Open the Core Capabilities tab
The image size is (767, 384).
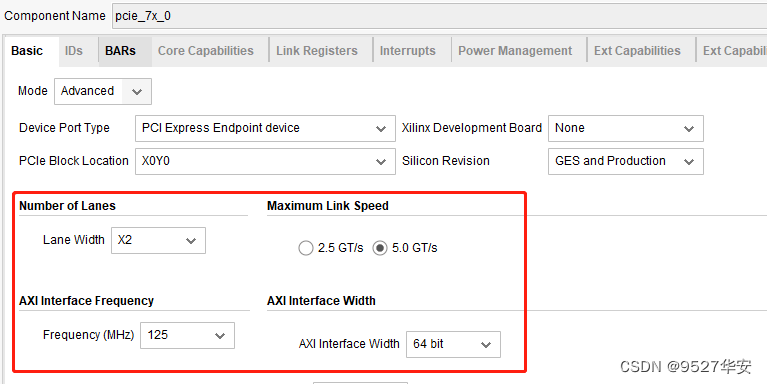[206, 51]
